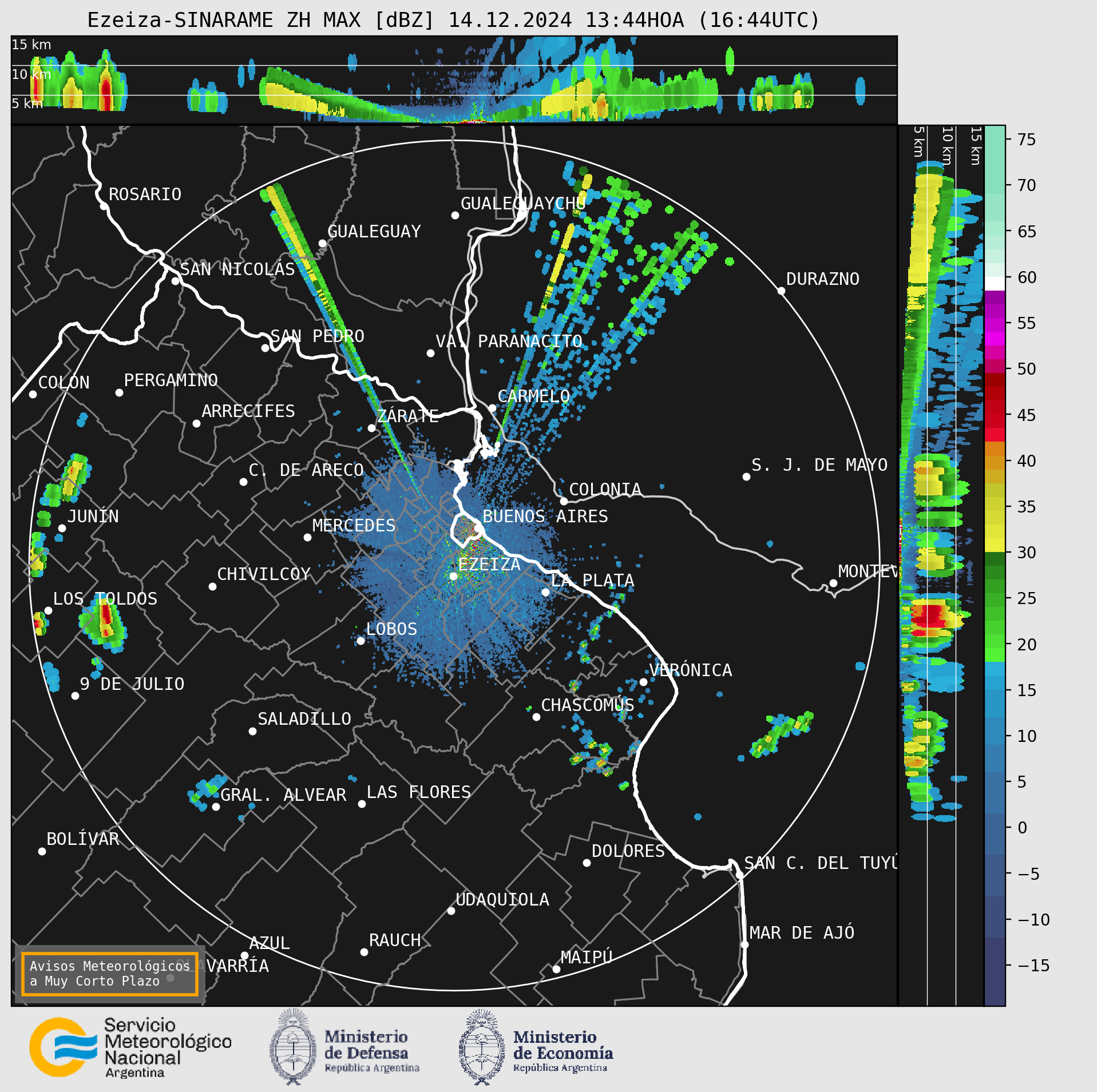Click the Ministerio de Economía crest
This screenshot has width=1097, height=1092.
click(x=482, y=1047)
